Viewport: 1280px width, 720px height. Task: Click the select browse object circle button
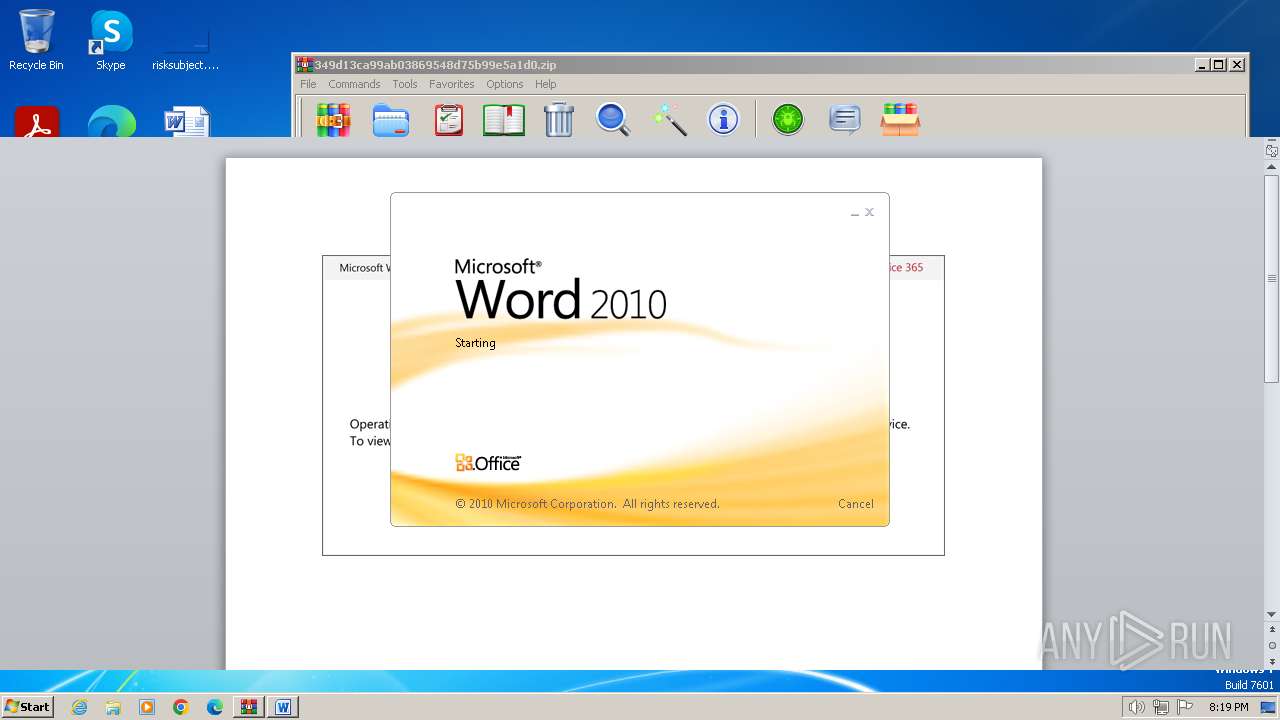(x=1272, y=645)
